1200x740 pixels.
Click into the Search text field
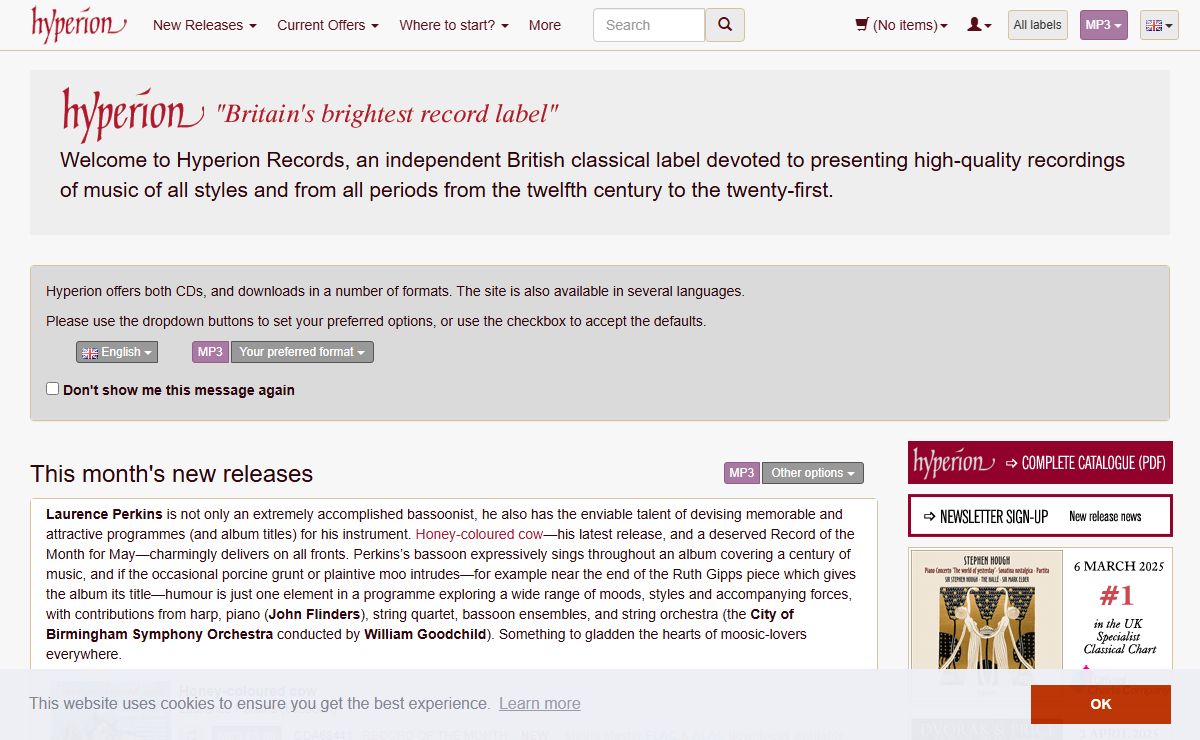648,25
